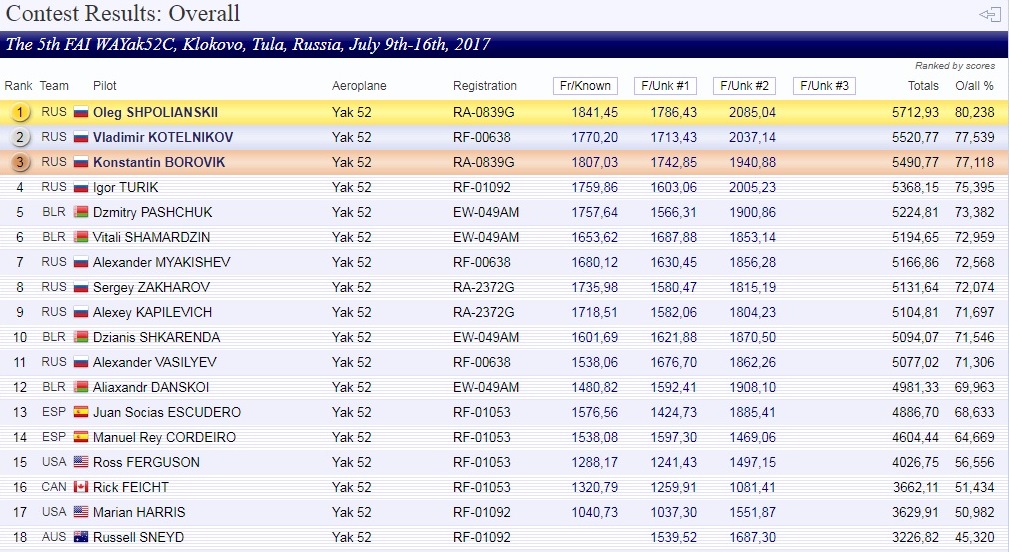This screenshot has height=552, width=1009.
Task: Click the back arrow icon at top right
Action: [x=990, y=14]
